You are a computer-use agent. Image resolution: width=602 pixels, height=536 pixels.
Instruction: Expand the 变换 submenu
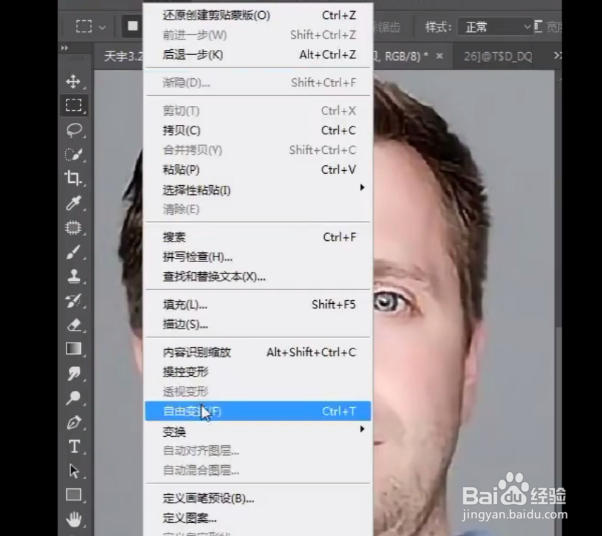click(258, 432)
